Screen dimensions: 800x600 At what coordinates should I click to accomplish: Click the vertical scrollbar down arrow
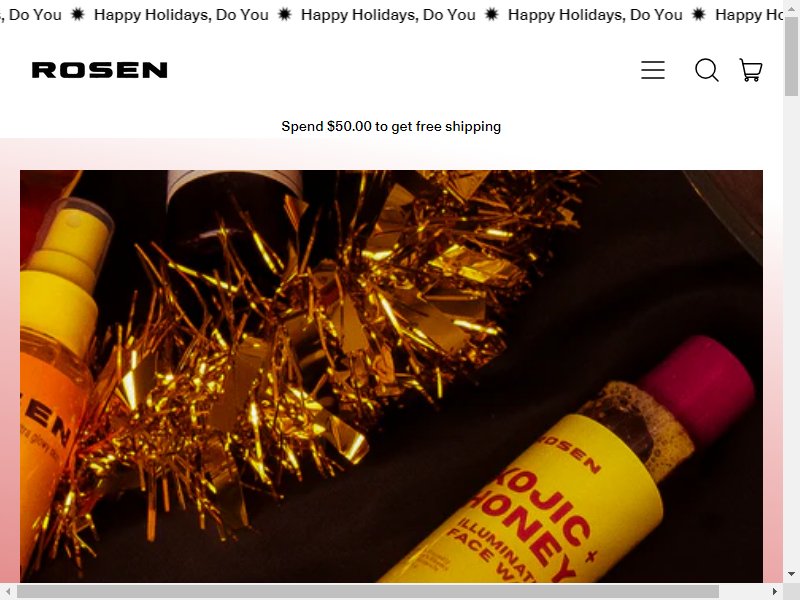pos(791,574)
